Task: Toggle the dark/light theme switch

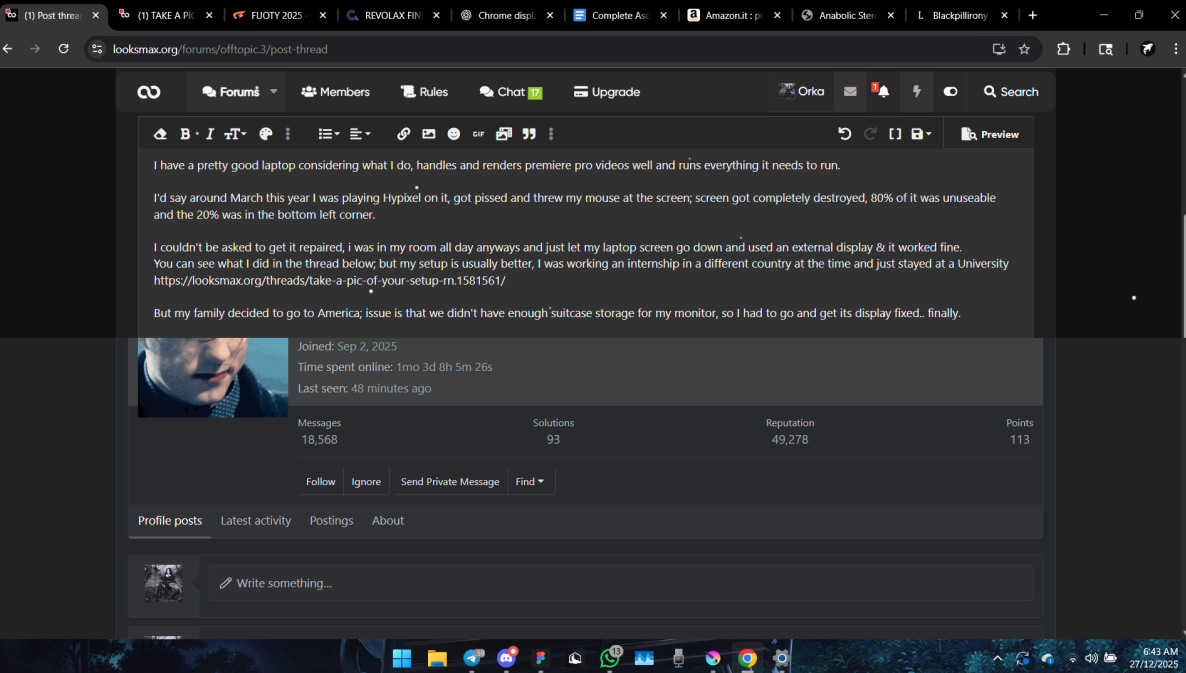Action: coord(950,92)
